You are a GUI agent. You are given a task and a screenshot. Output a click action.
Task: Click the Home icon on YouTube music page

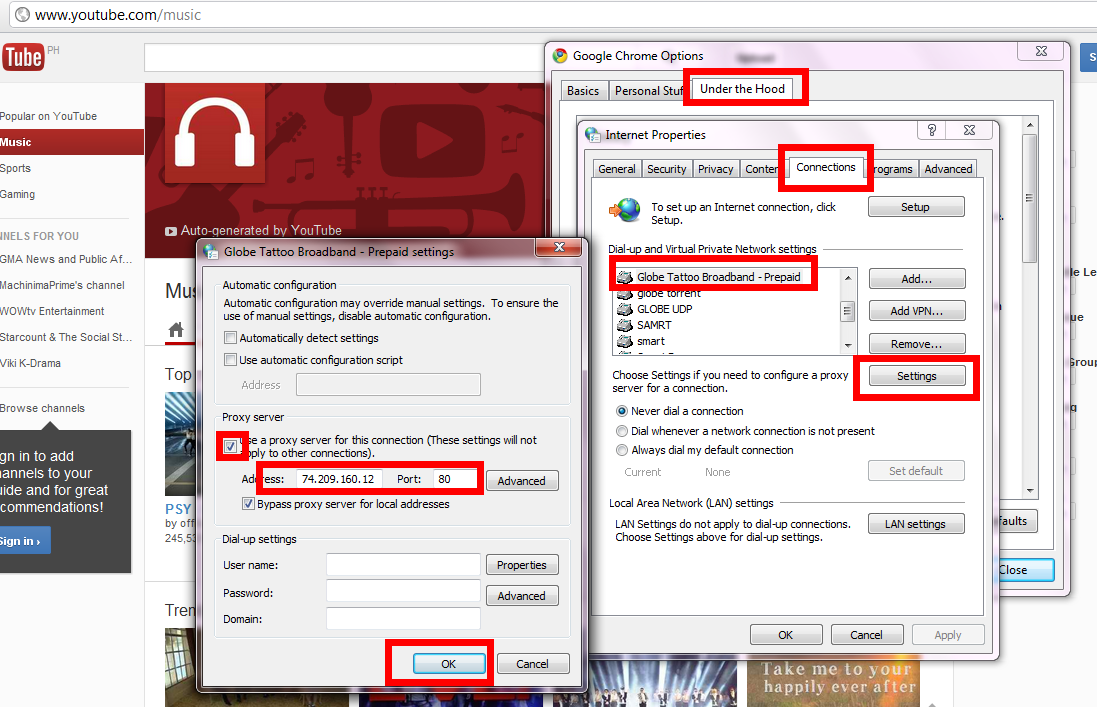coord(176,329)
